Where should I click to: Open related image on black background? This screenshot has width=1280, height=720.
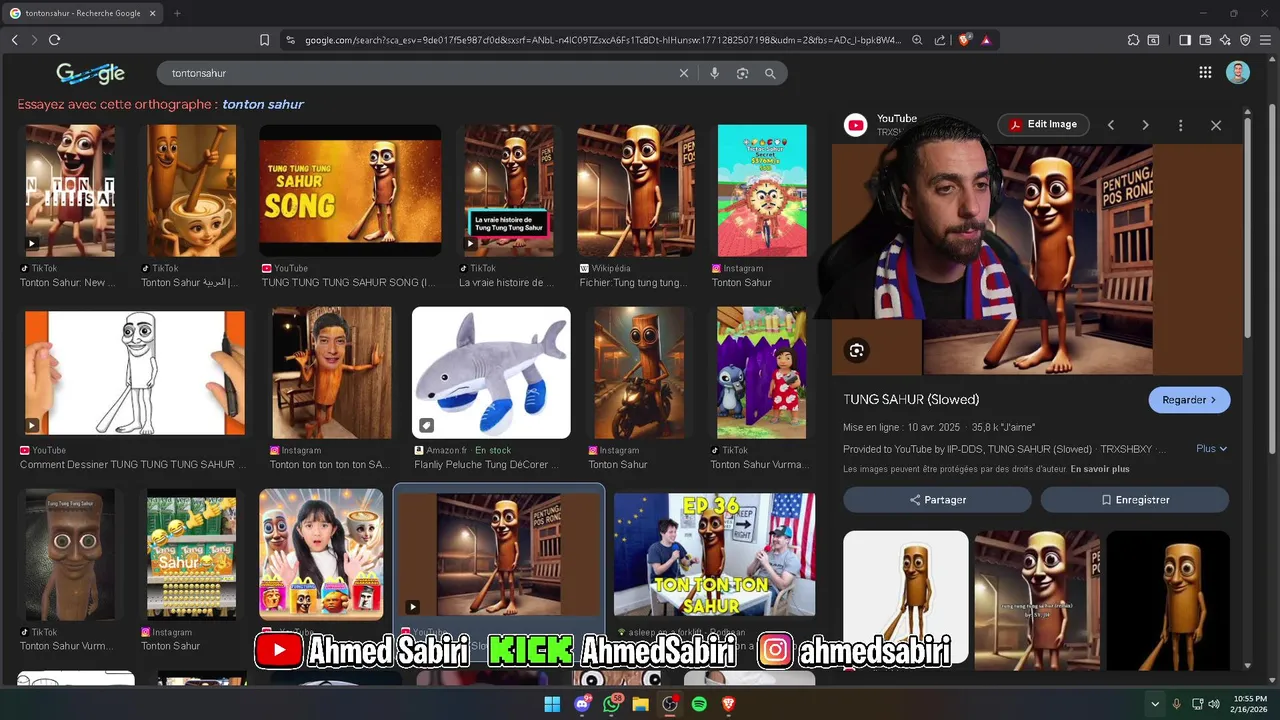pos(1168,598)
